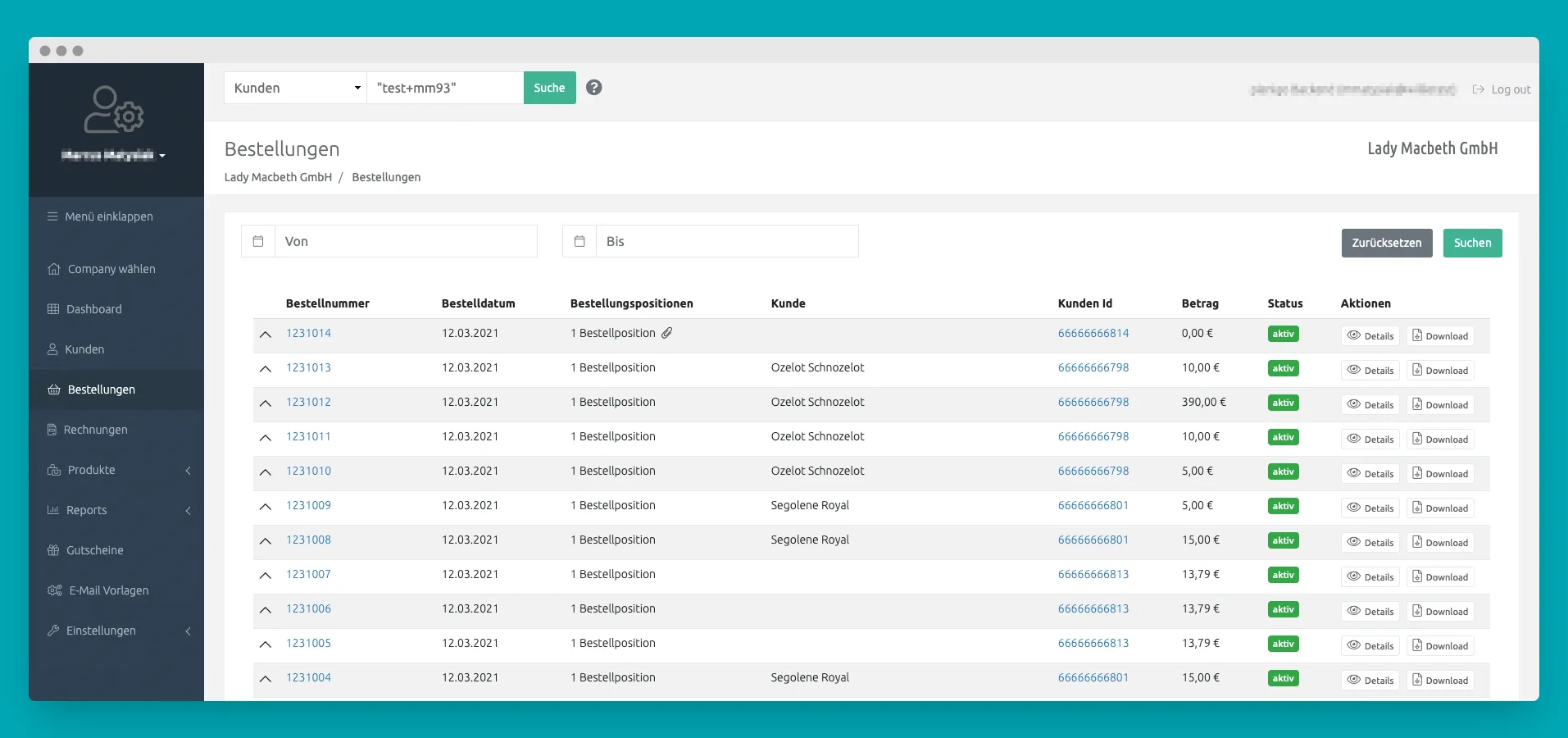Image resolution: width=1568 pixels, height=738 pixels.
Task: Open Kunden Id 66666666814 link
Action: click(x=1093, y=333)
